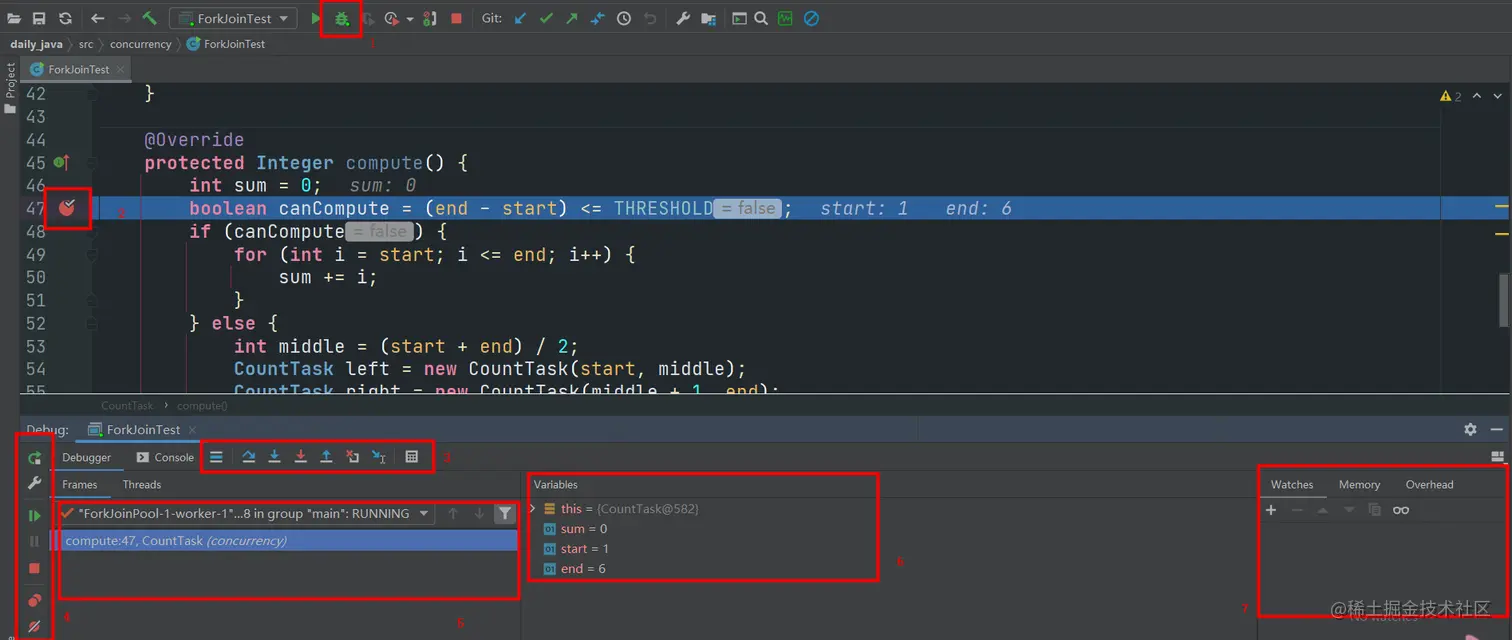Click the Rerun ForkJoinTest icon
The height and width of the screenshot is (640, 1512).
pyautogui.click(x=34, y=458)
